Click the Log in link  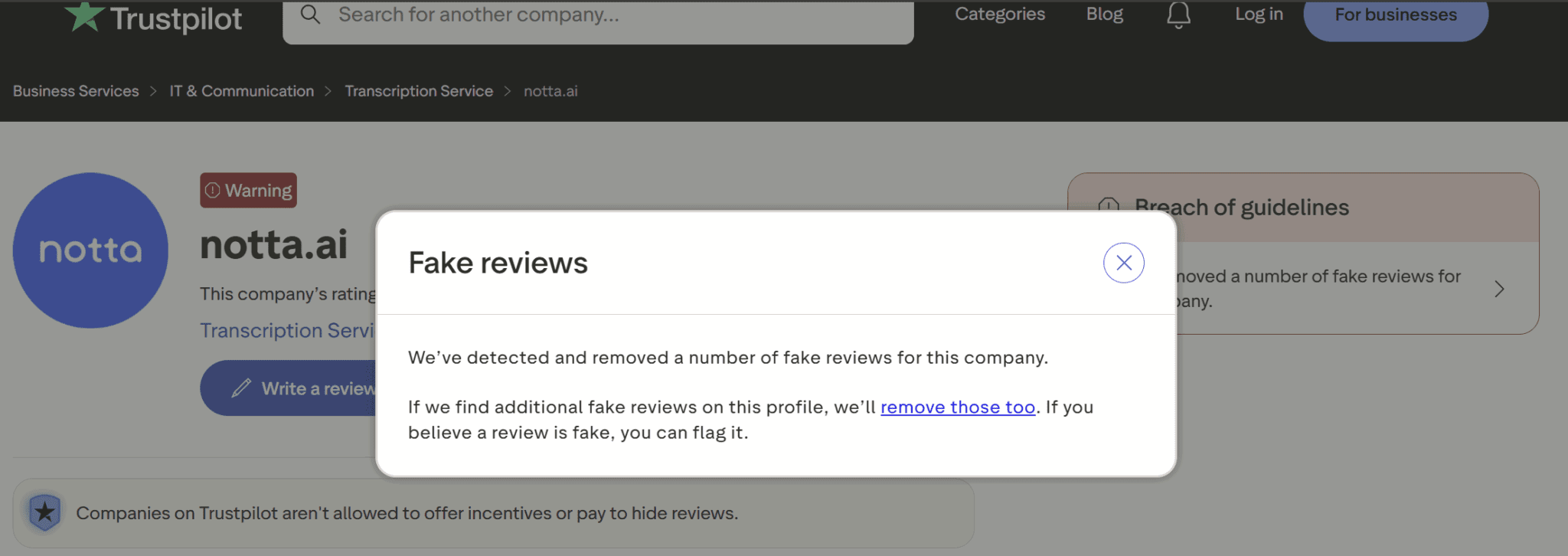pyautogui.click(x=1259, y=15)
